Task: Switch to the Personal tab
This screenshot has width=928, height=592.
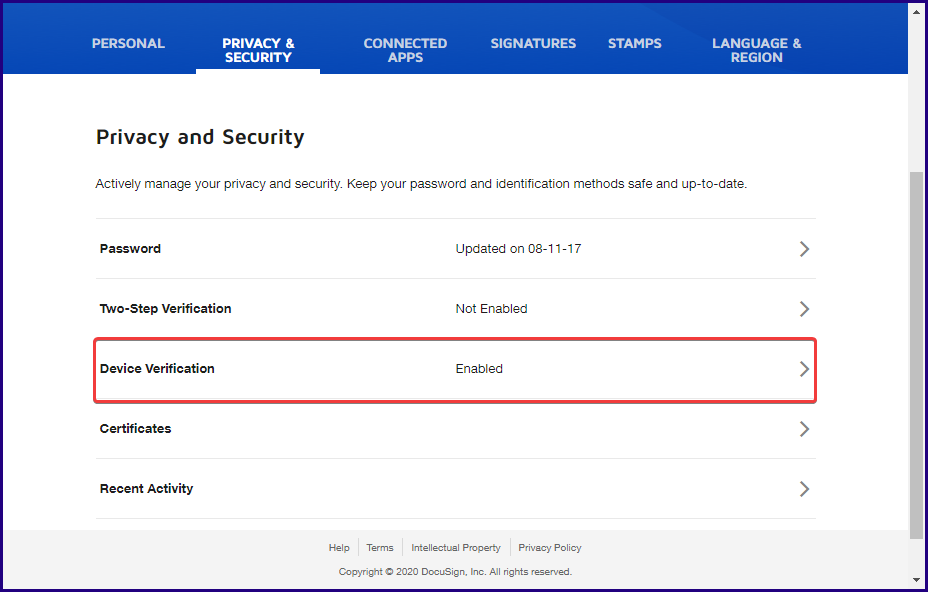Action: (128, 43)
